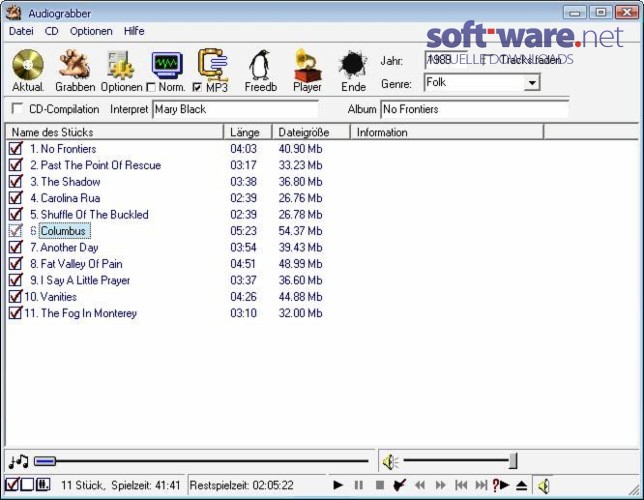The image size is (644, 500).
Task: Click the resize grip in the window corner
Action: click(633, 490)
